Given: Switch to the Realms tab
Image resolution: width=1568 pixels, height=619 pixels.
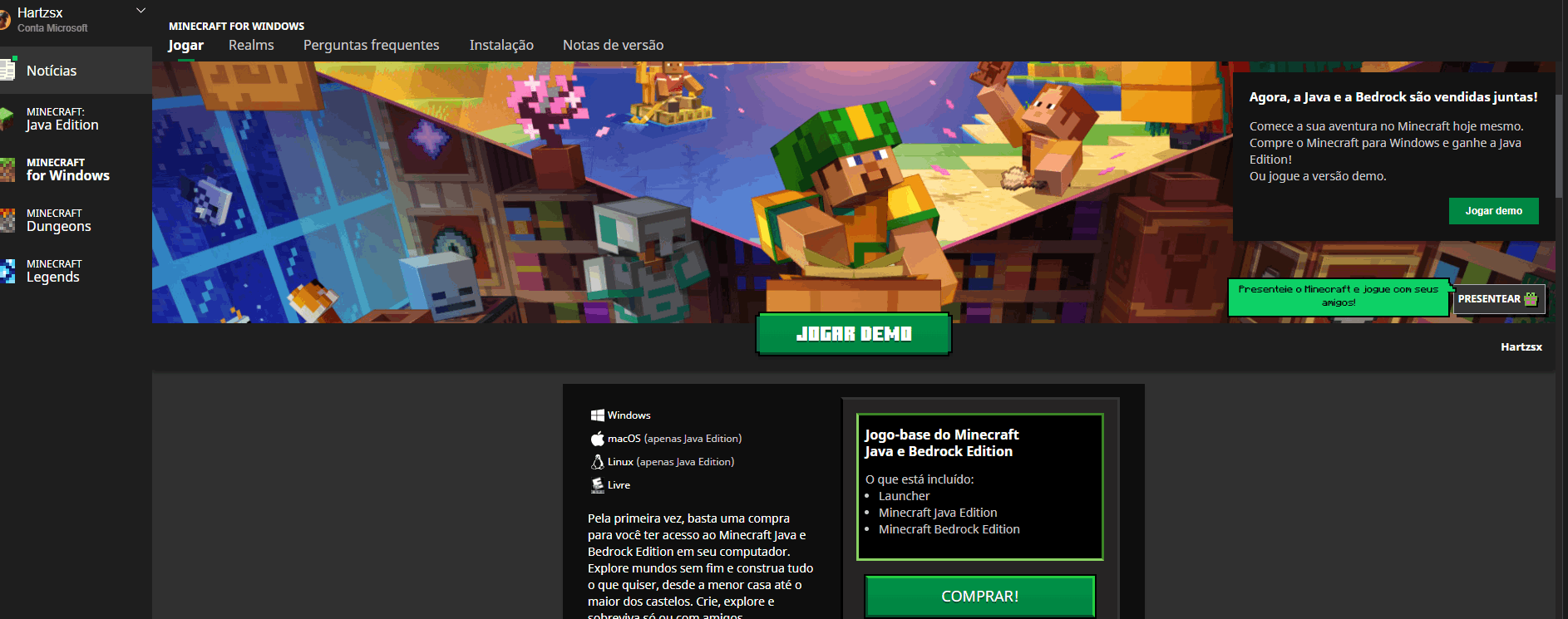Looking at the screenshot, I should [251, 45].
